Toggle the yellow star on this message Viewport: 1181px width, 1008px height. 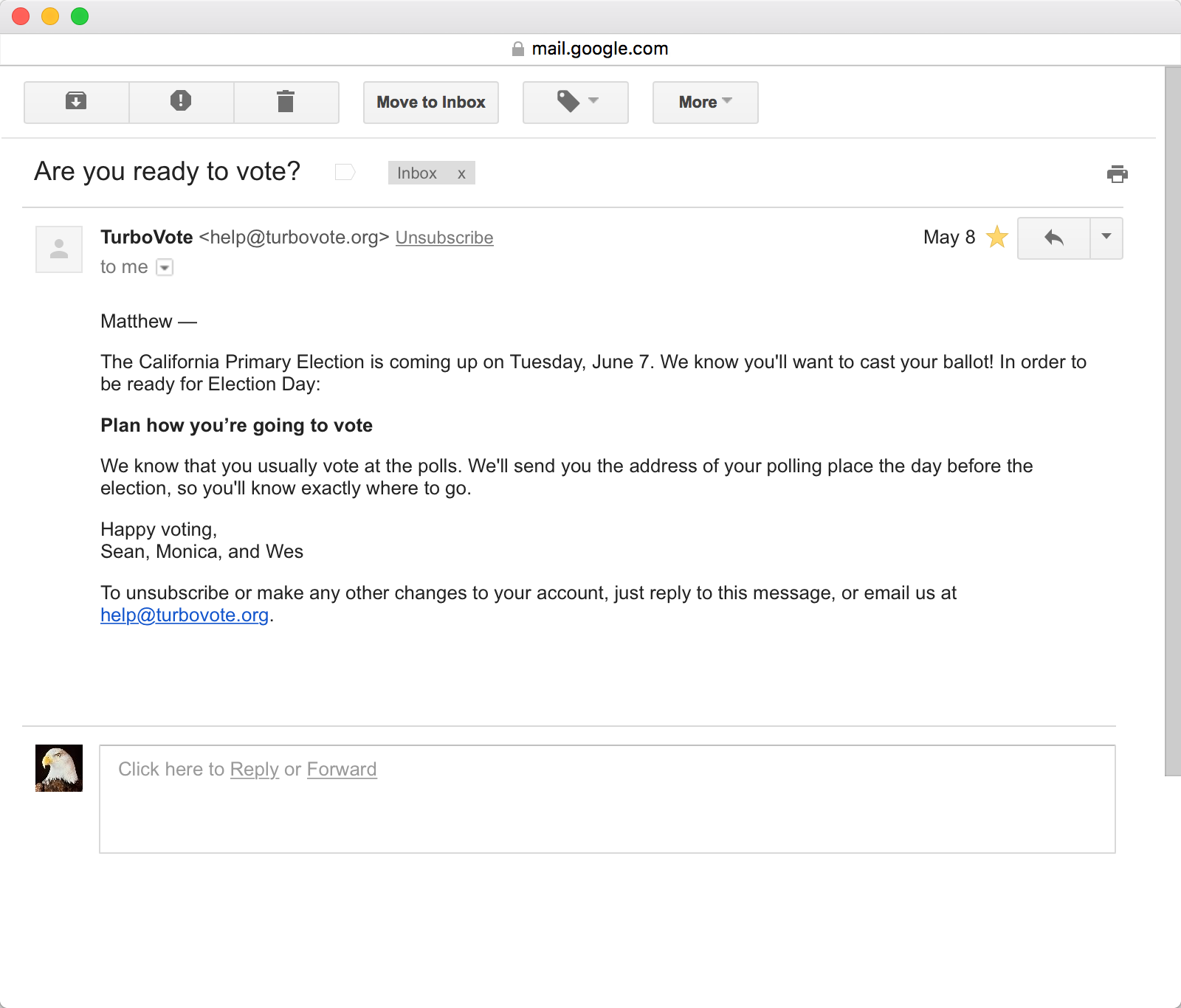(x=997, y=237)
